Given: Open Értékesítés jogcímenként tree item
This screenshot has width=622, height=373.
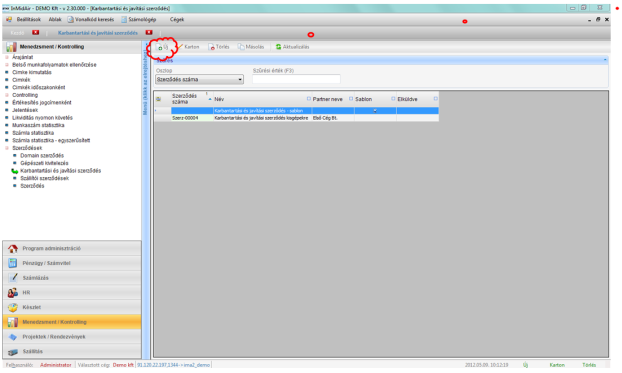Looking at the screenshot, I should [x=42, y=102].
